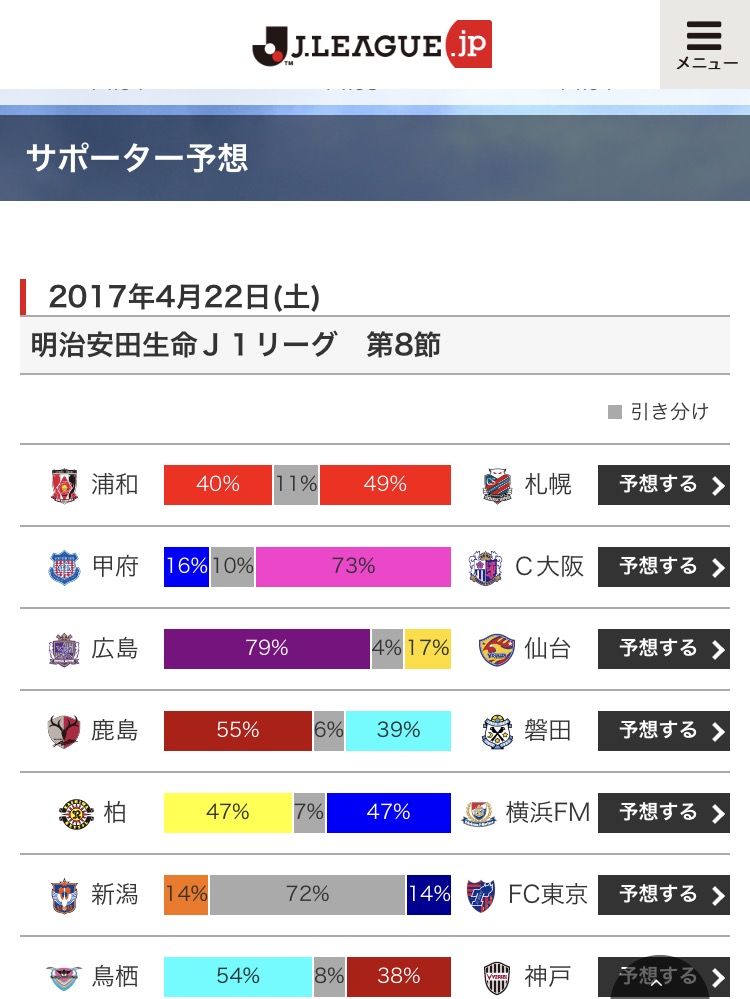Image resolution: width=750 pixels, height=999 pixels.
Task: Click the J.LEAGUE.jp logo
Action: (x=372, y=45)
